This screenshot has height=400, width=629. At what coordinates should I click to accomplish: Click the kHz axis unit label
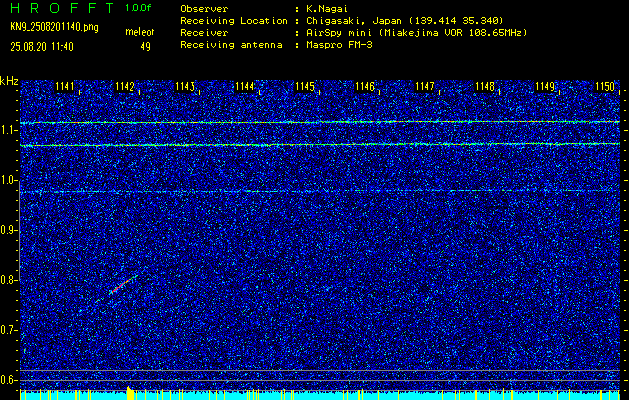9,81
